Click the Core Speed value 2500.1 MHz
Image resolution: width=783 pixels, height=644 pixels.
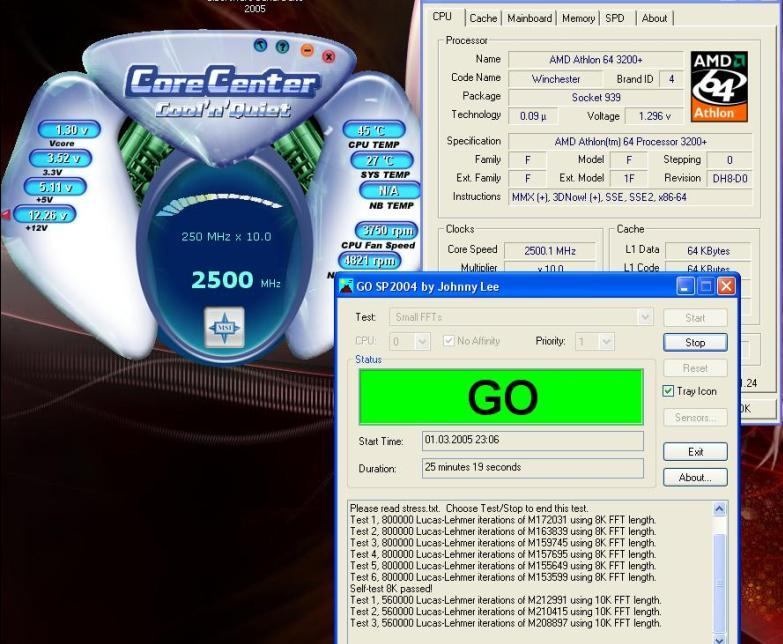pos(550,251)
